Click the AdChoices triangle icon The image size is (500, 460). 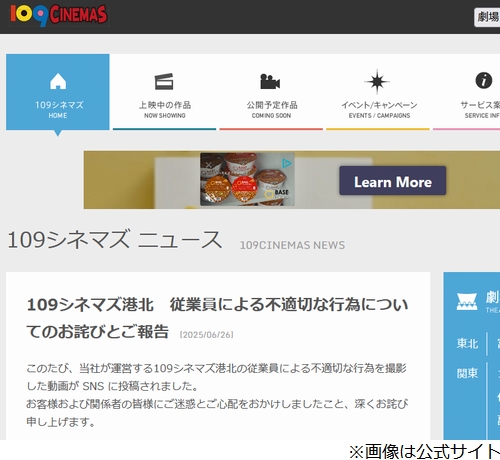tap(287, 163)
